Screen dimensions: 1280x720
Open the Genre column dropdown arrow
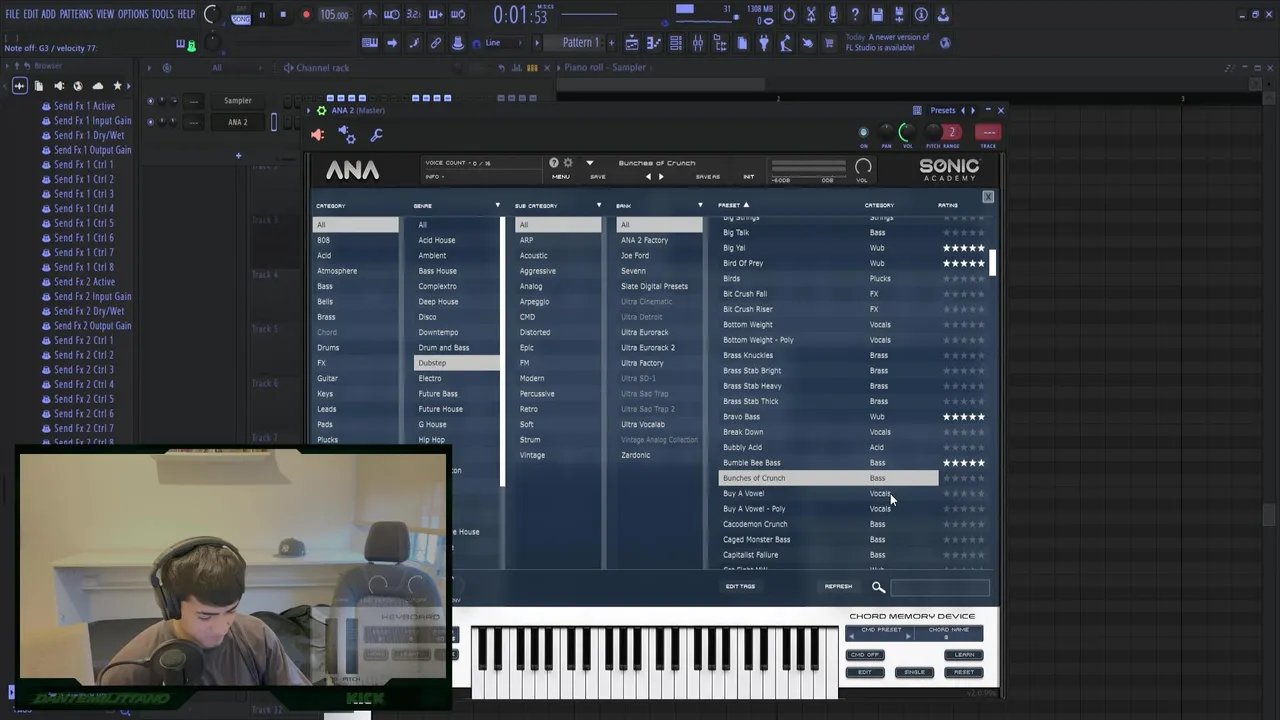497,206
